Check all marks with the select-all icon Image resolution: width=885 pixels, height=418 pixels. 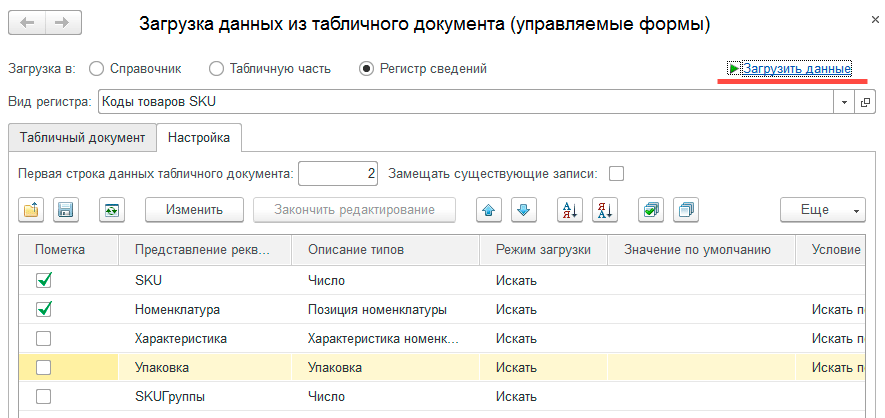coord(651,210)
